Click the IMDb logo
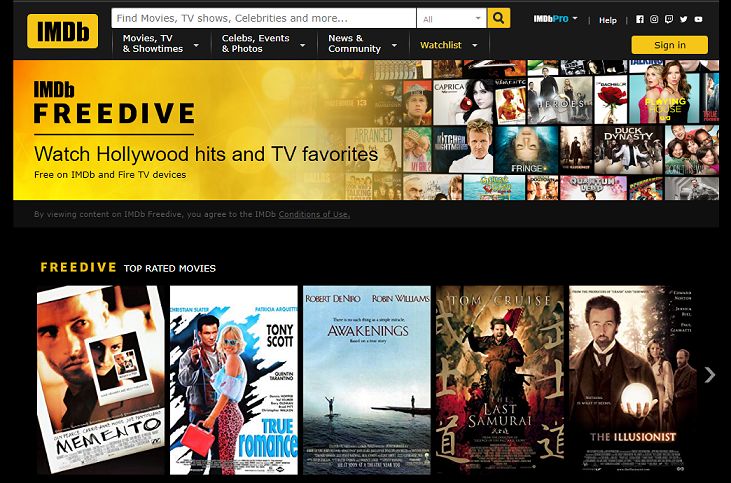The width and height of the screenshot is (731, 483). (62, 31)
